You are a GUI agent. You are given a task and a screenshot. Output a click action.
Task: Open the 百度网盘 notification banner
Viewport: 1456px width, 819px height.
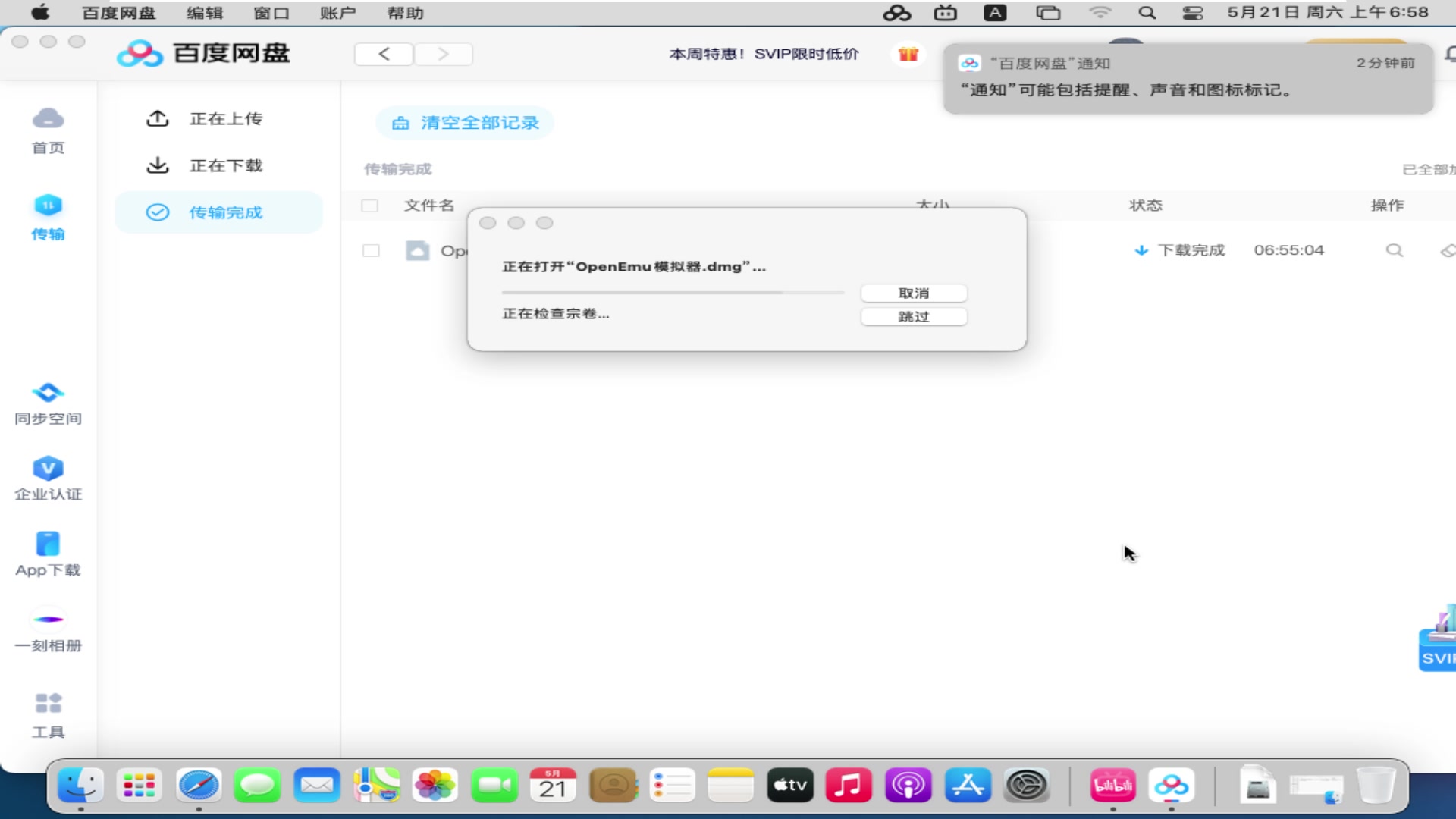click(1188, 79)
